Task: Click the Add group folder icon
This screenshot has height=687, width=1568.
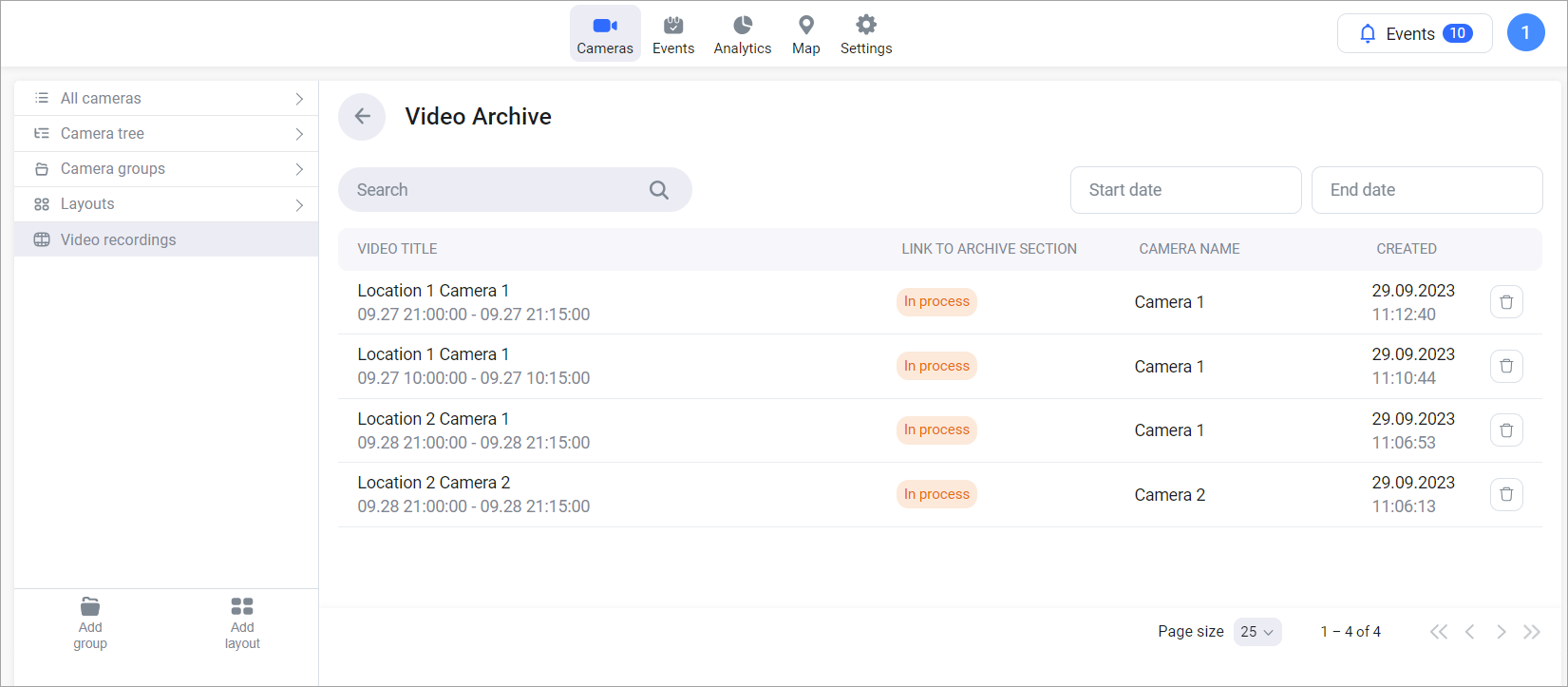Action: tap(90, 606)
